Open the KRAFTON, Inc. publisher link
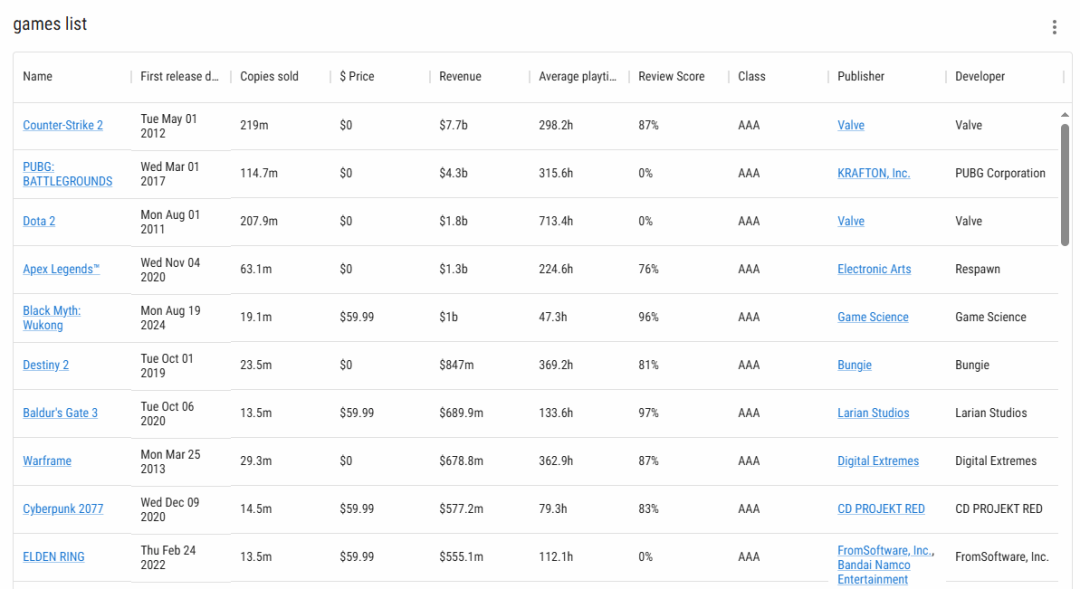The image size is (1080, 589). pos(873,174)
